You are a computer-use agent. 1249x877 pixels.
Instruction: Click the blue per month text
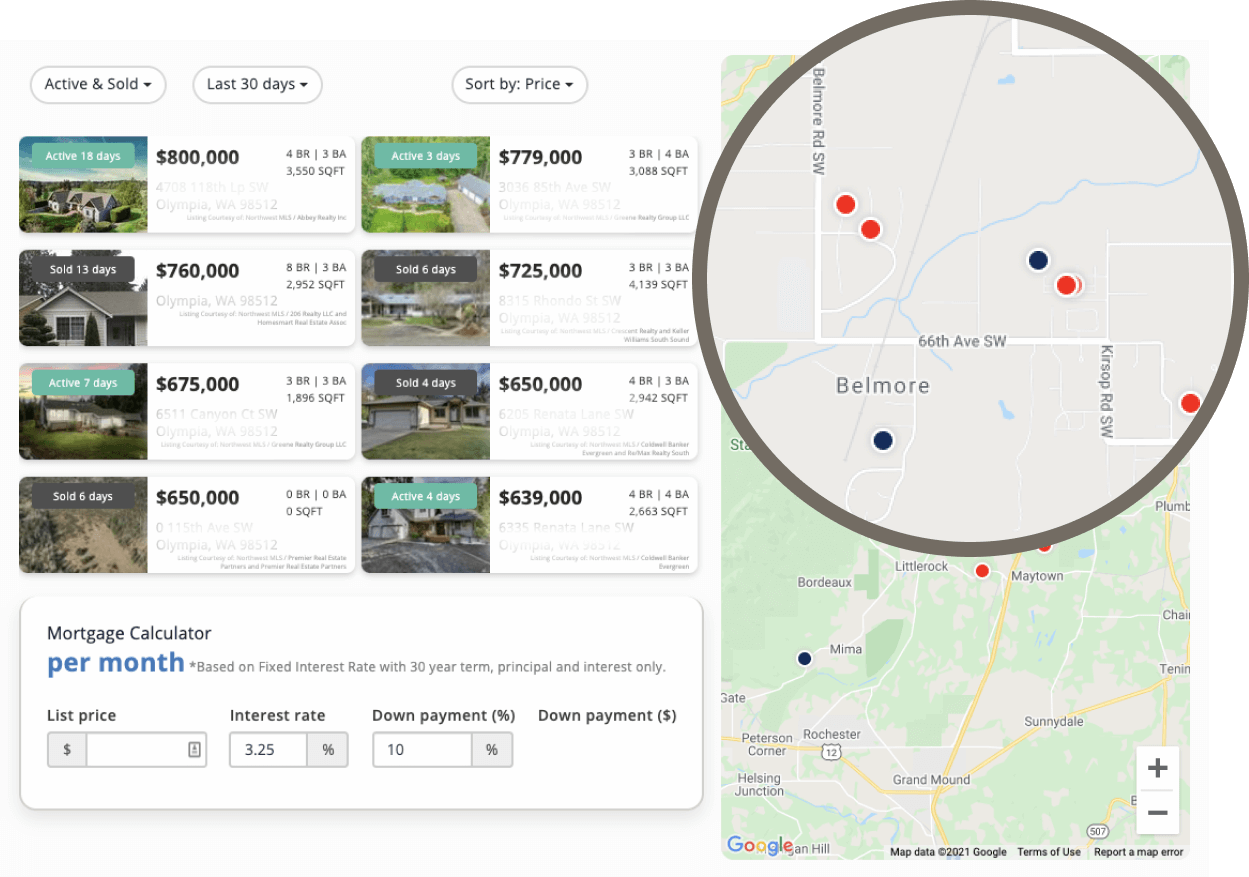click(x=116, y=662)
